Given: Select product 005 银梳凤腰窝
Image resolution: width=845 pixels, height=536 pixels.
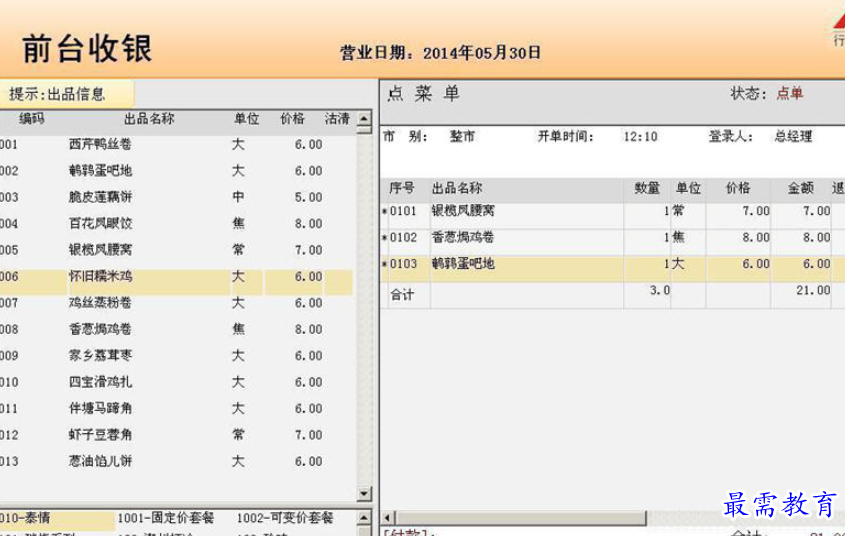Looking at the screenshot, I should [x=177, y=250].
